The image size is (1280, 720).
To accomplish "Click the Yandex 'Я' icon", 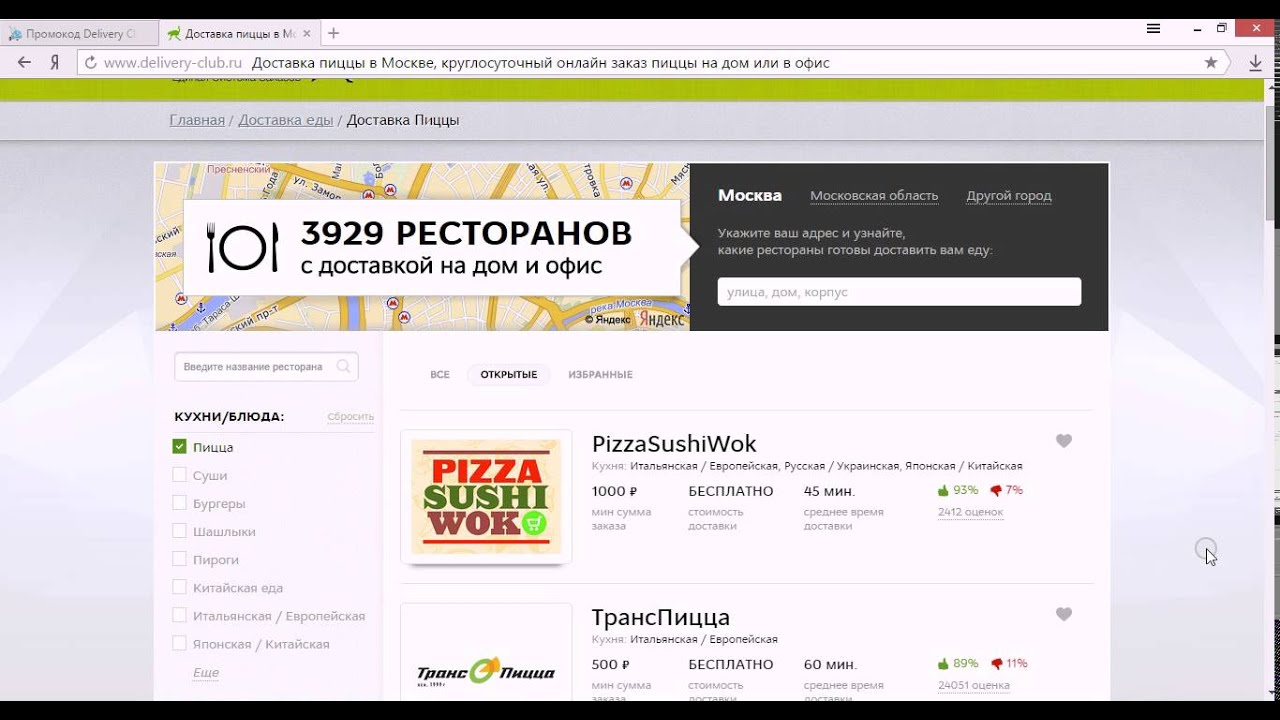I will click(55, 62).
